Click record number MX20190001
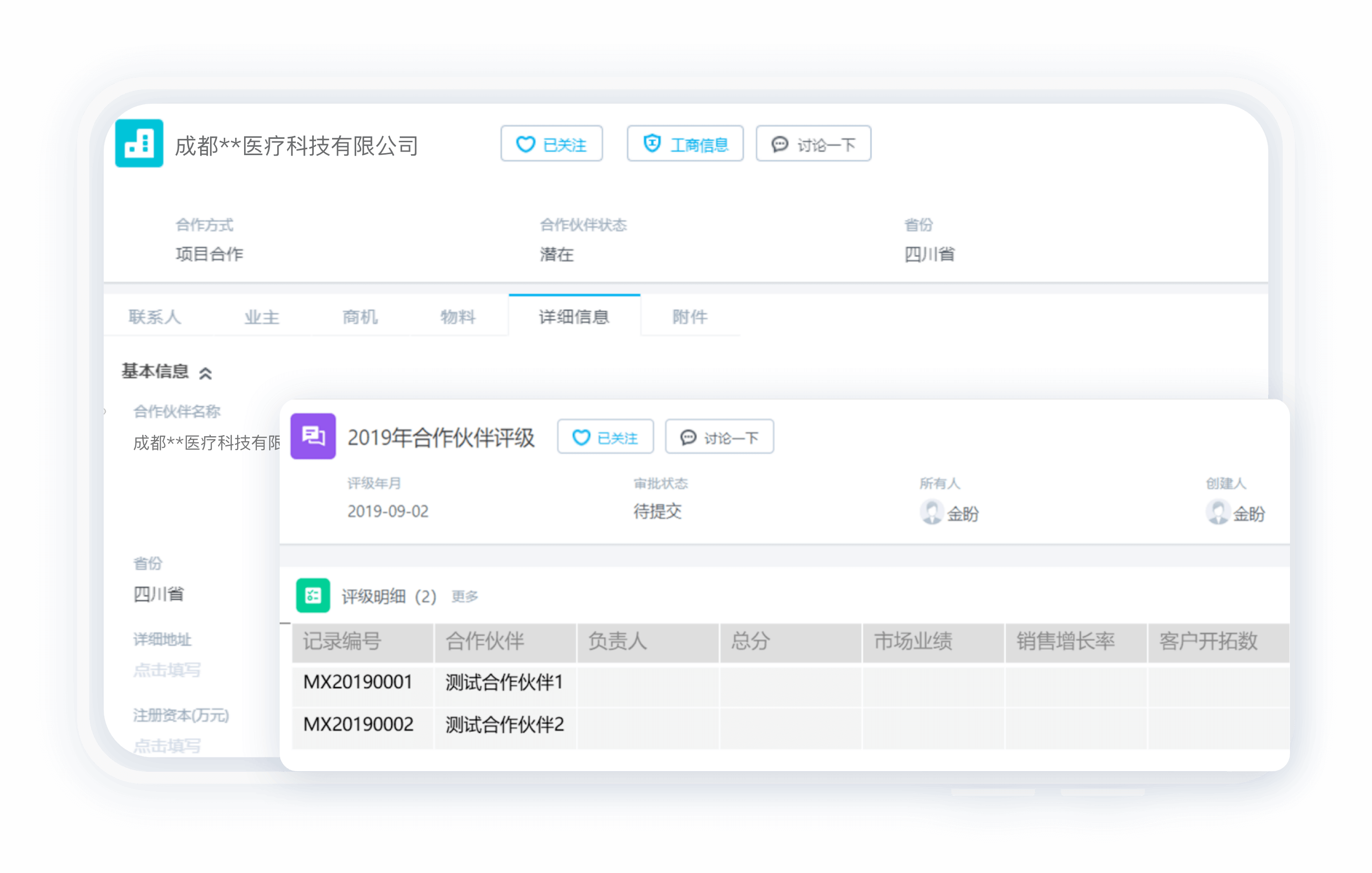 coord(358,681)
